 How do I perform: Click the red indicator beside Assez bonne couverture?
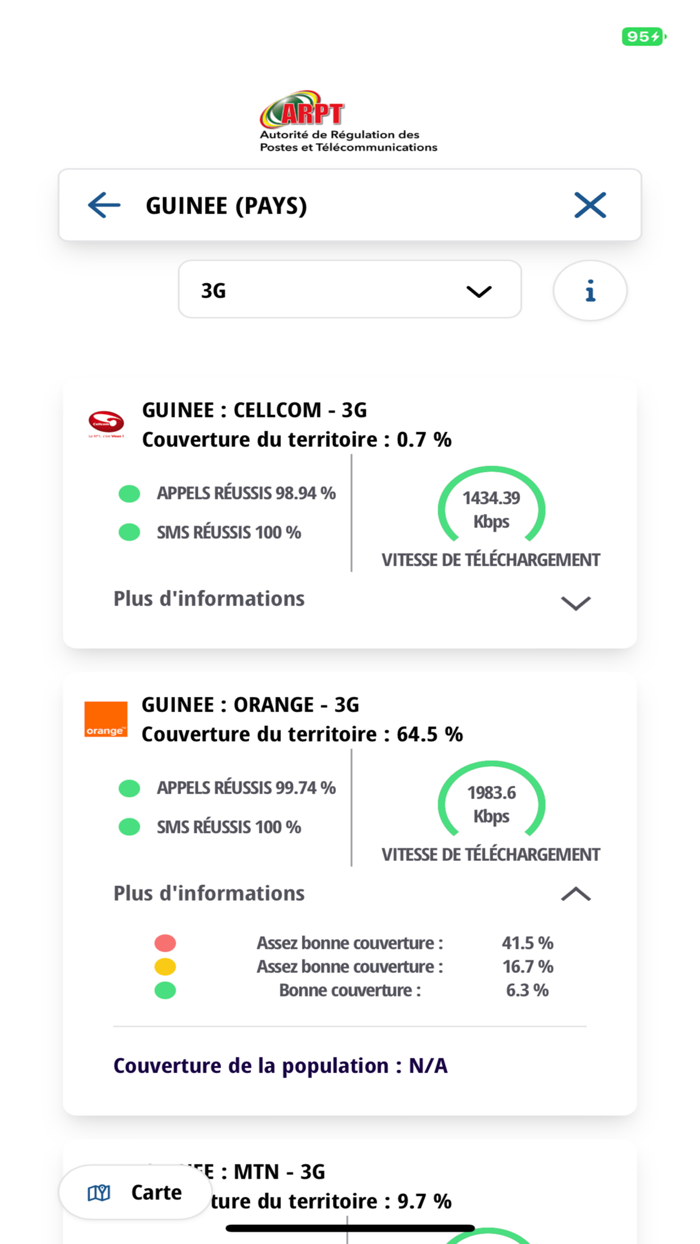coord(165,942)
